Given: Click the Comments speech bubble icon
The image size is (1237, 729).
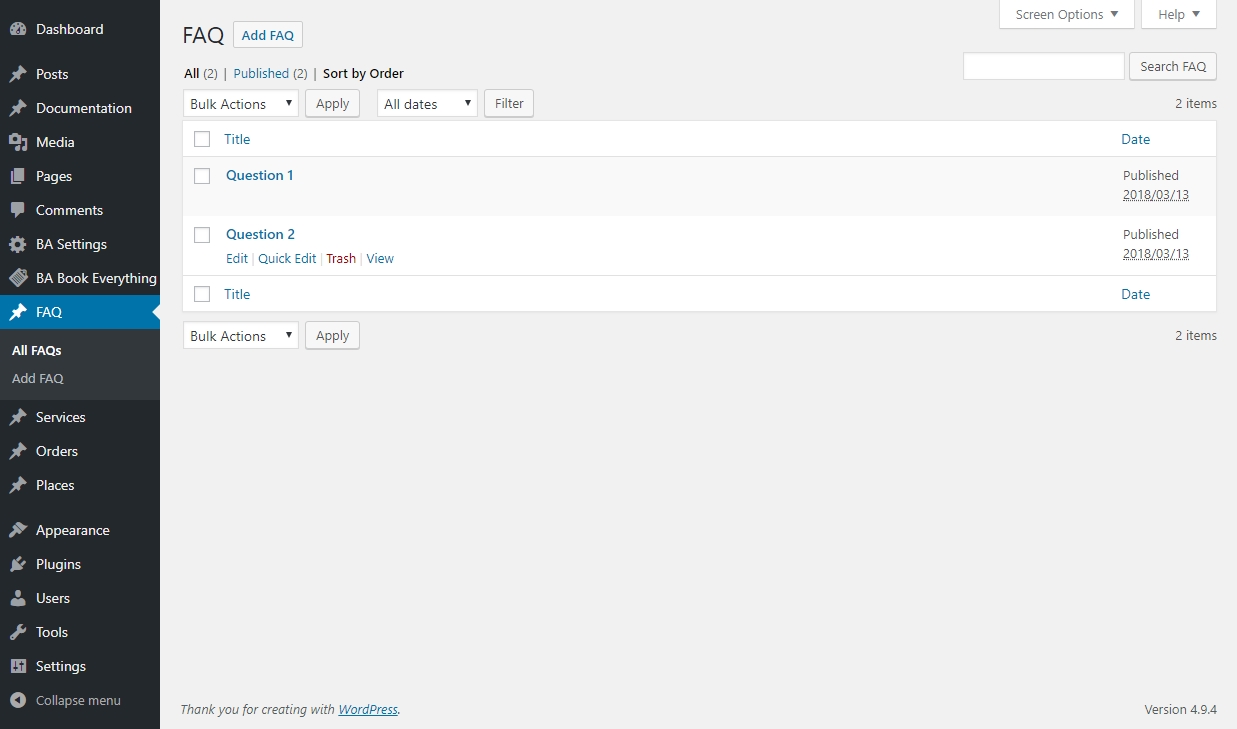Looking at the screenshot, I should point(18,210).
